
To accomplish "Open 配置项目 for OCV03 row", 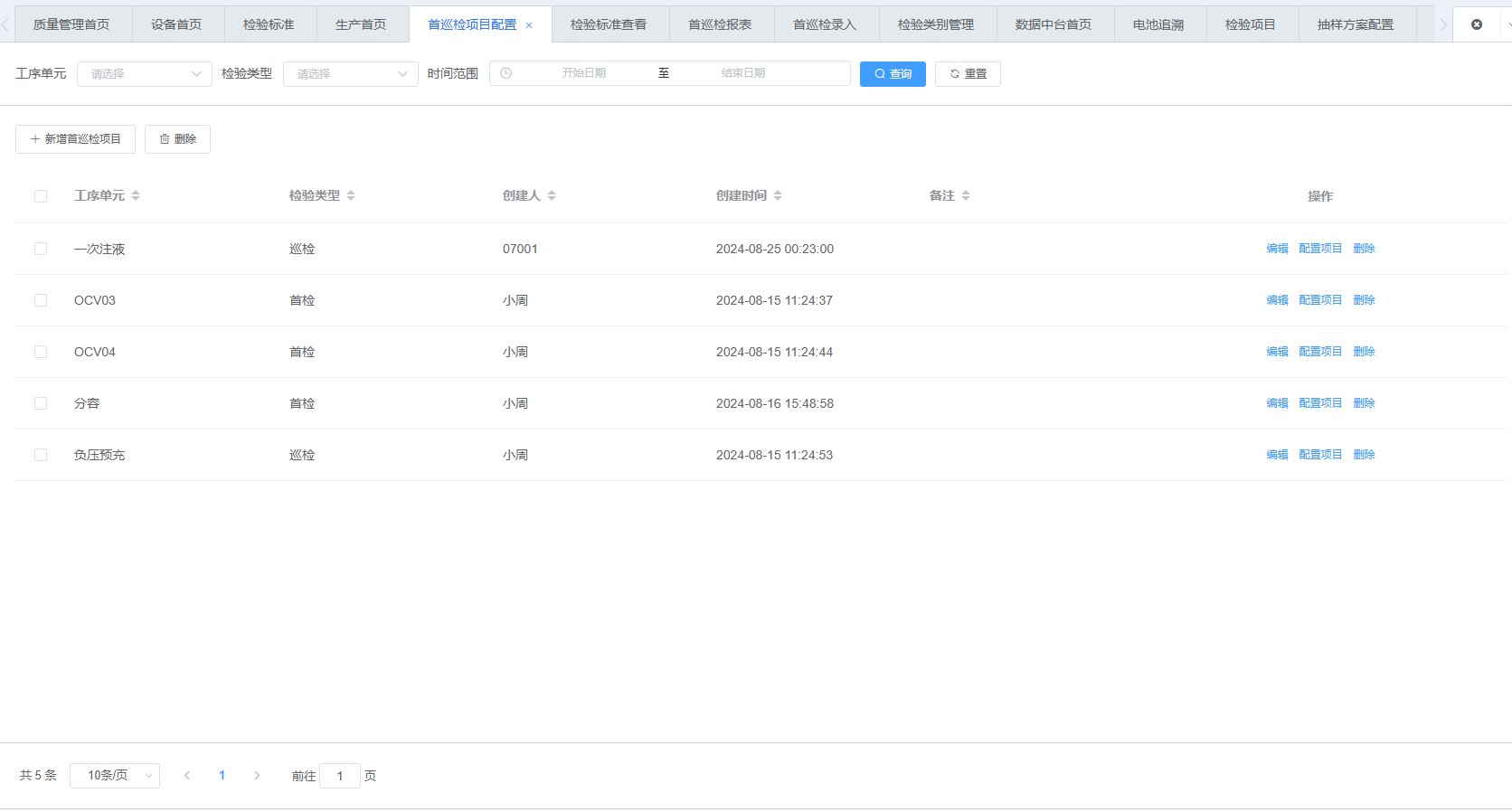I will tap(1320, 300).
